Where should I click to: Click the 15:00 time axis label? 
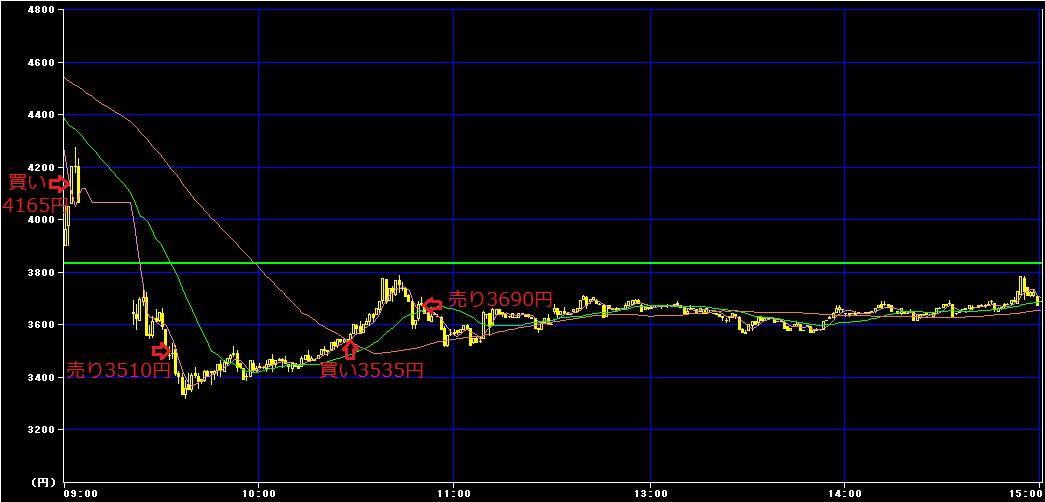[1025, 494]
